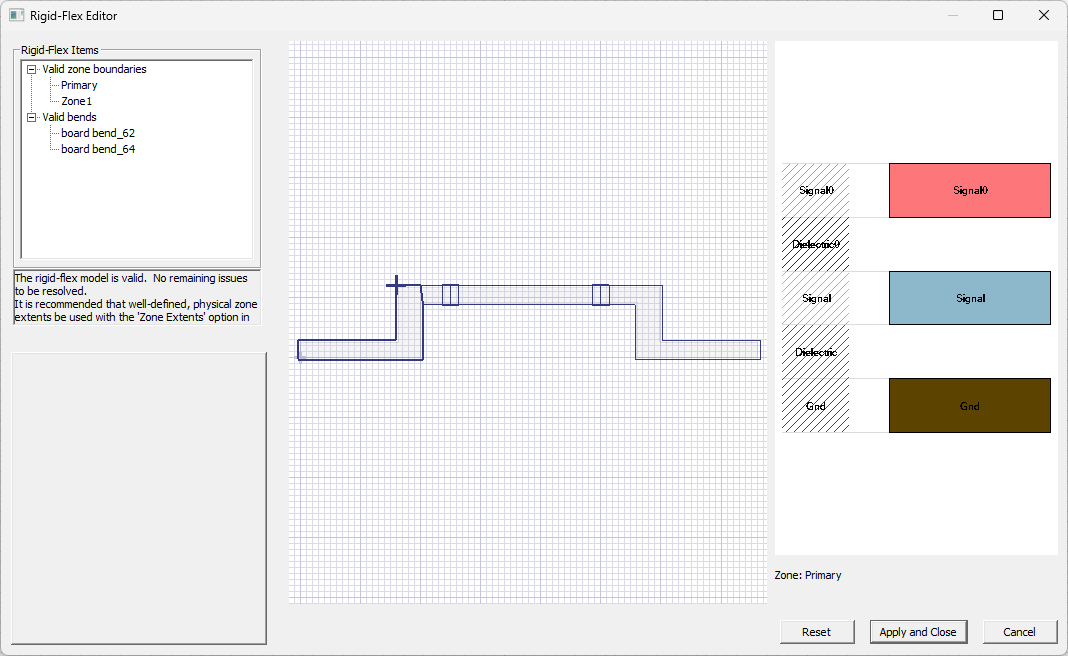Collapse the Valid bends branch
The image size is (1068, 656).
tap(31, 116)
